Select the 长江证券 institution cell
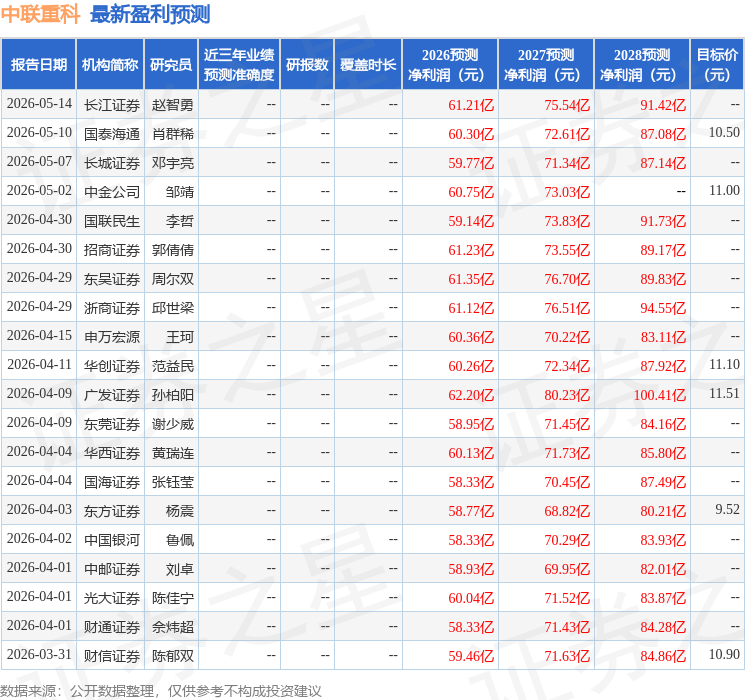Image resolution: width=745 pixels, height=700 pixels. pos(112,105)
